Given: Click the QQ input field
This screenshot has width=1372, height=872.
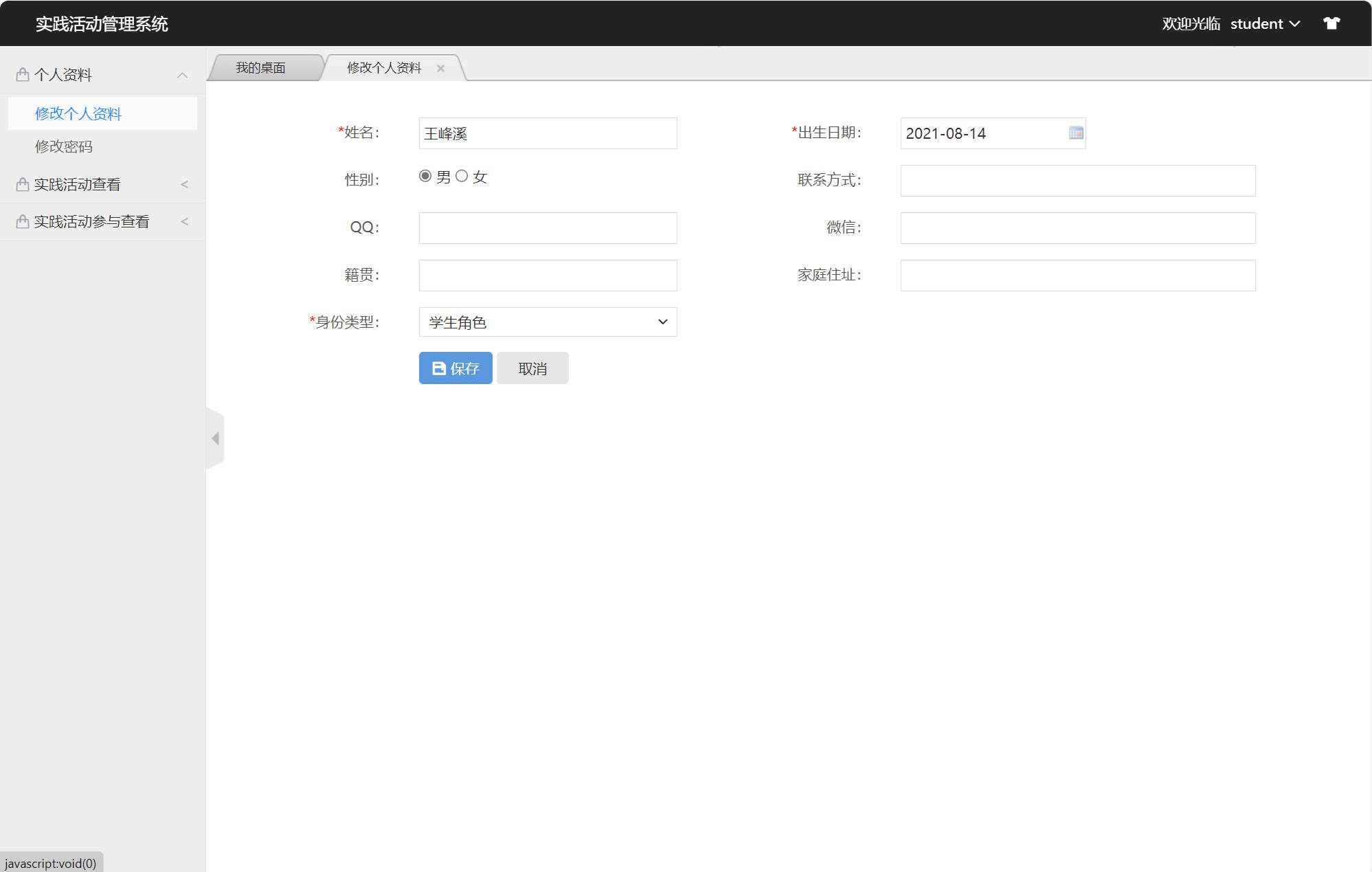Looking at the screenshot, I should coord(548,227).
